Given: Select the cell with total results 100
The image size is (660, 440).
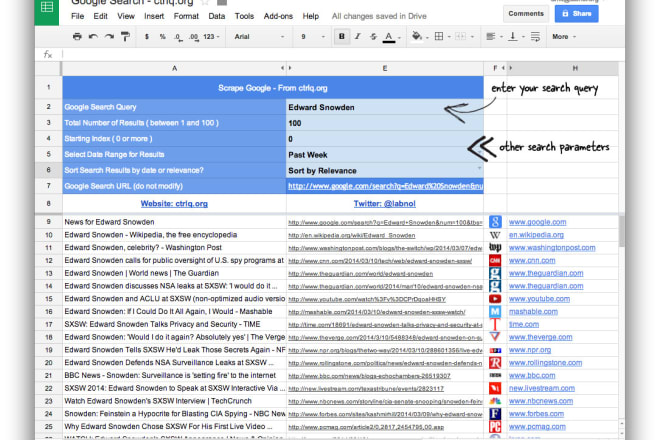Looking at the screenshot, I should point(385,123).
